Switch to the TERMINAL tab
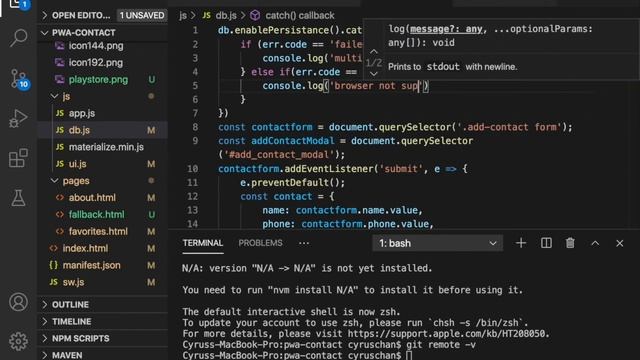 [203, 243]
